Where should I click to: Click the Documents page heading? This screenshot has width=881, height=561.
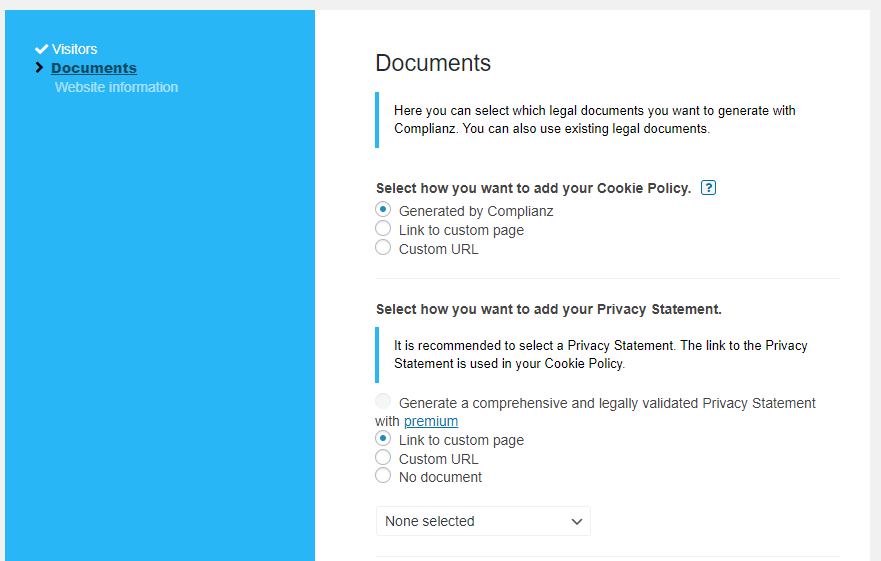433,63
